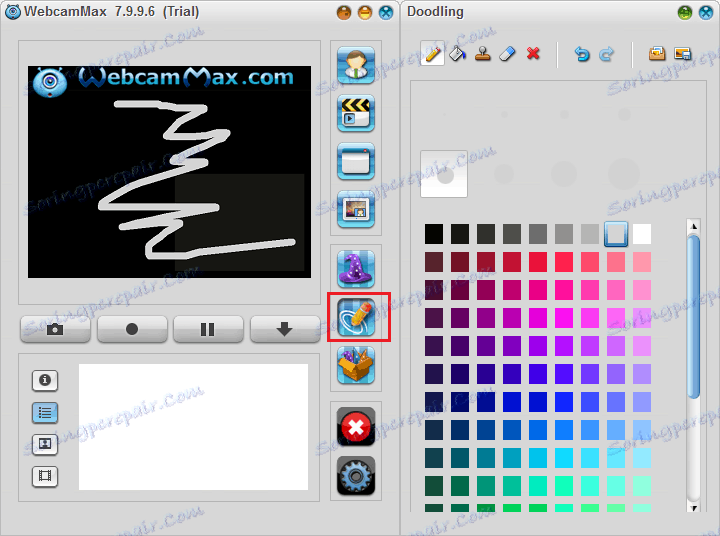Choose the smallest brush size dot

click(x=444, y=114)
